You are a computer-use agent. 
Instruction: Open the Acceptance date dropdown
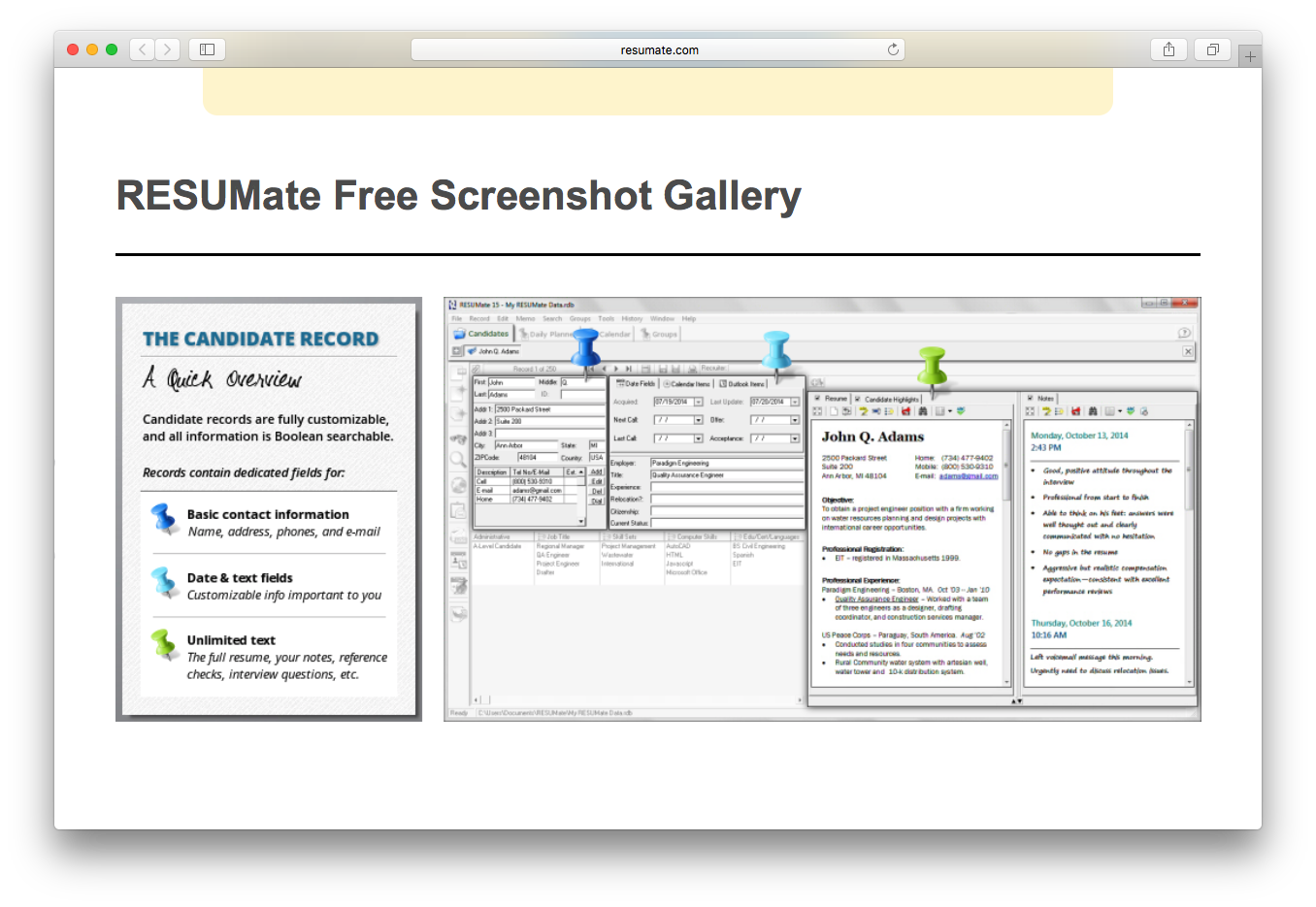pyautogui.click(x=795, y=438)
